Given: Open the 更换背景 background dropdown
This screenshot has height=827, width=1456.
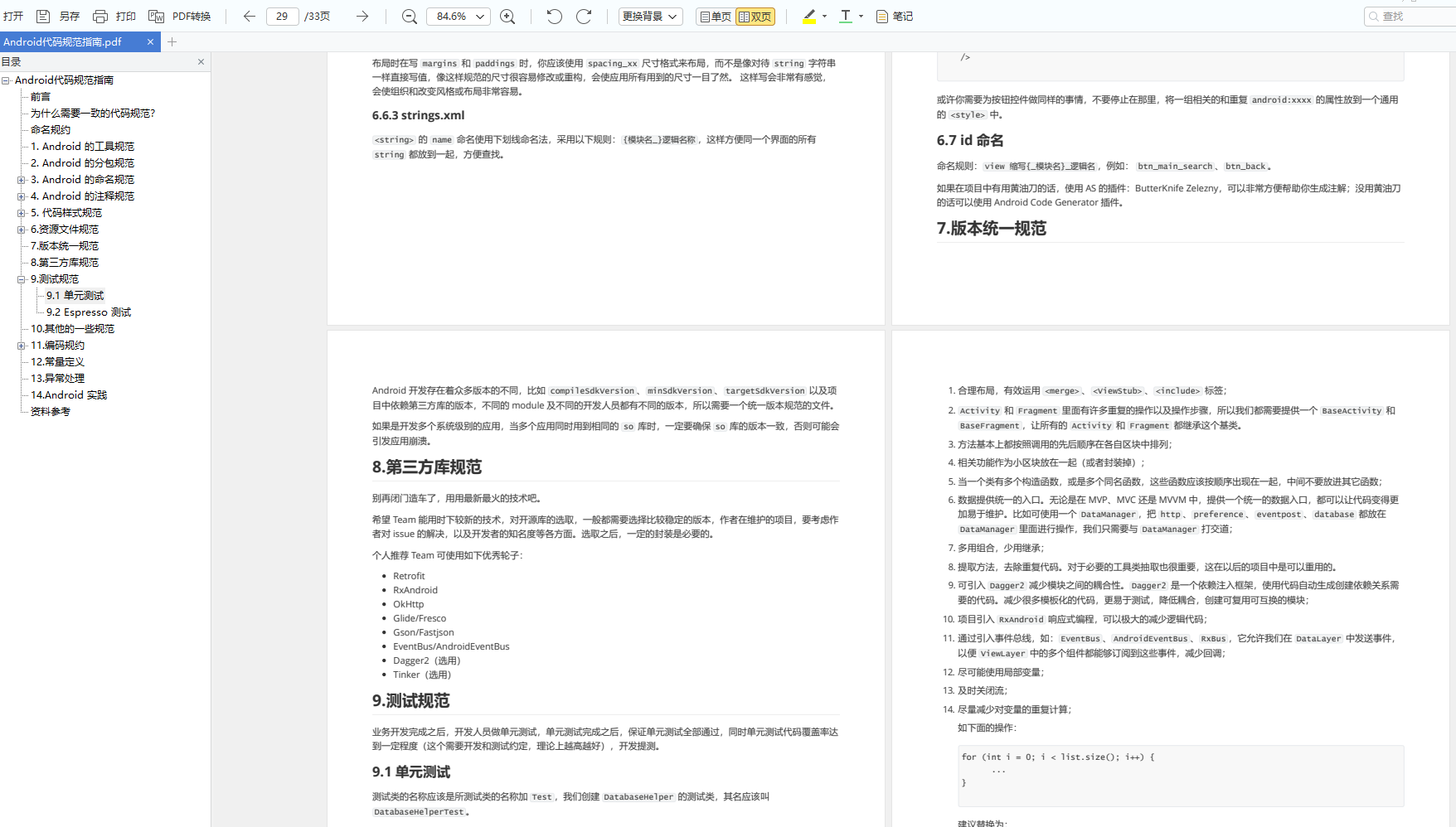Looking at the screenshot, I should [651, 17].
